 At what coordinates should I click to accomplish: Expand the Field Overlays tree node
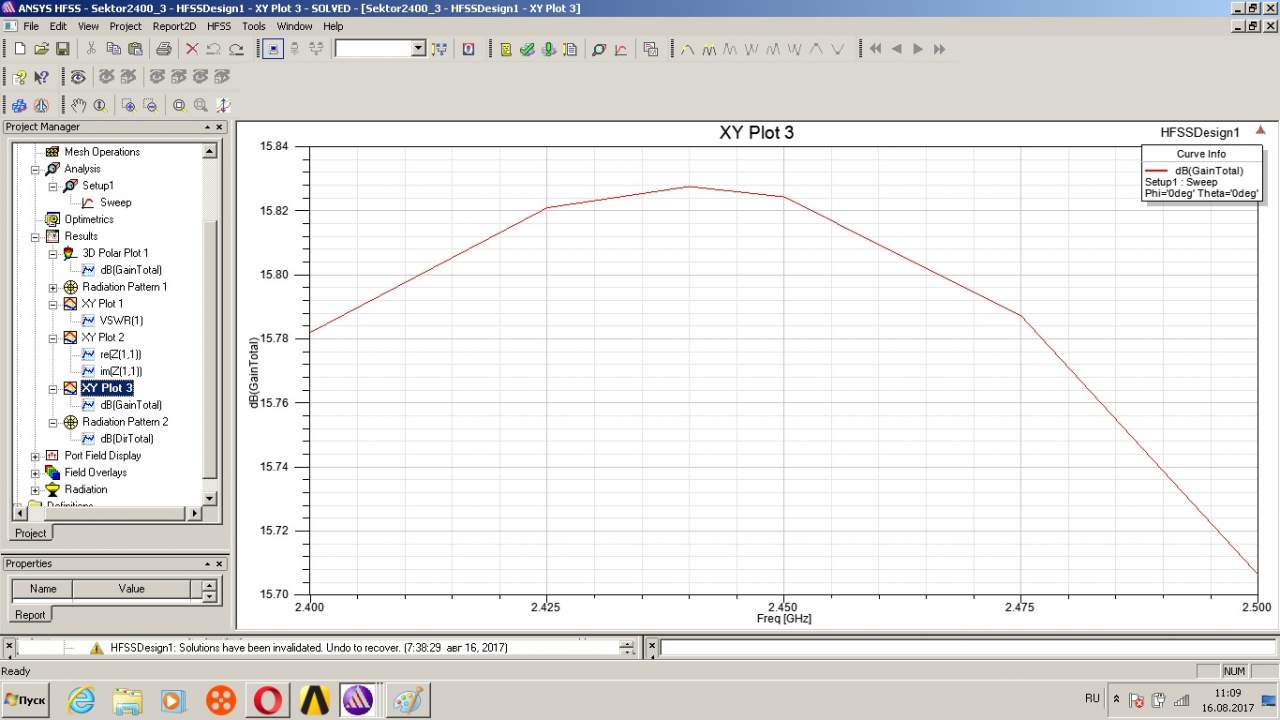point(35,473)
